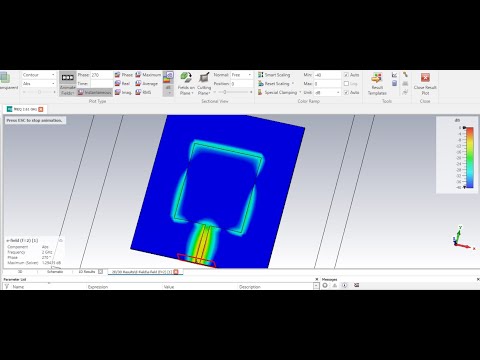Close the Parameter List panel
Viewport: 480px width, 360px height.
317,279
